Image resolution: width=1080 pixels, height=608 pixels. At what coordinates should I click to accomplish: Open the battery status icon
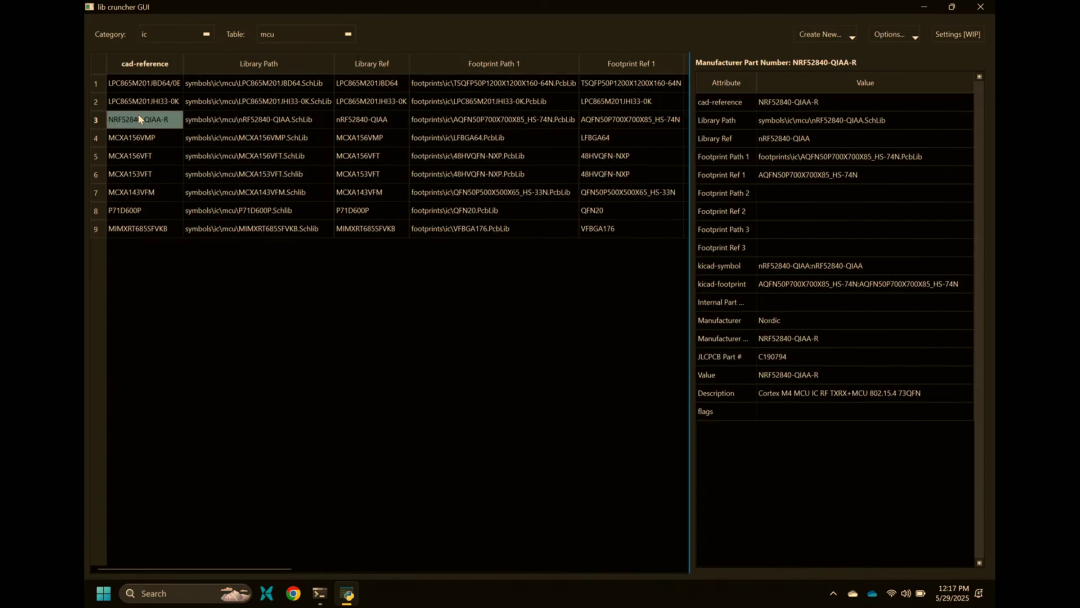[920, 594]
